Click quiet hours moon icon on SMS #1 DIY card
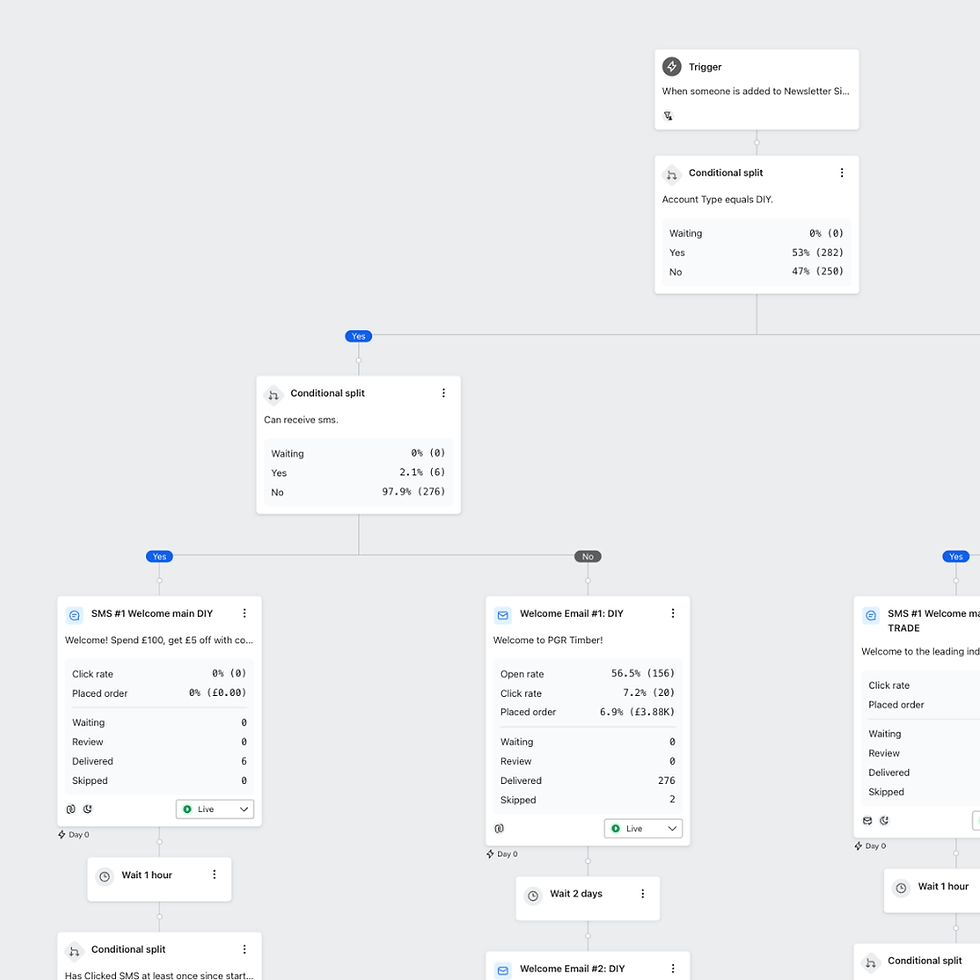Image resolution: width=980 pixels, height=980 pixels. coord(88,809)
